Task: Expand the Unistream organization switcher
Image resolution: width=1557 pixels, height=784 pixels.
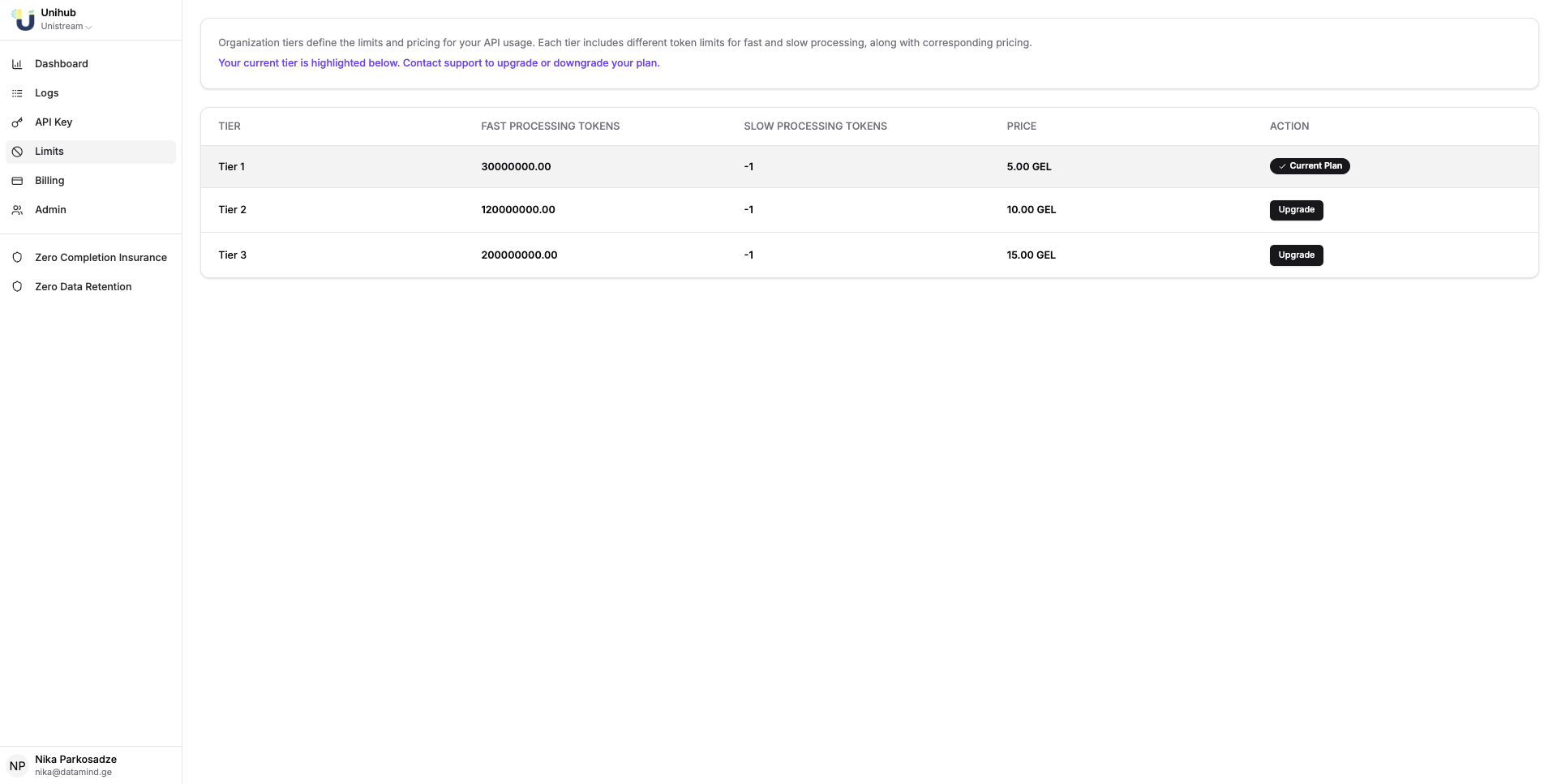Action: (66, 27)
